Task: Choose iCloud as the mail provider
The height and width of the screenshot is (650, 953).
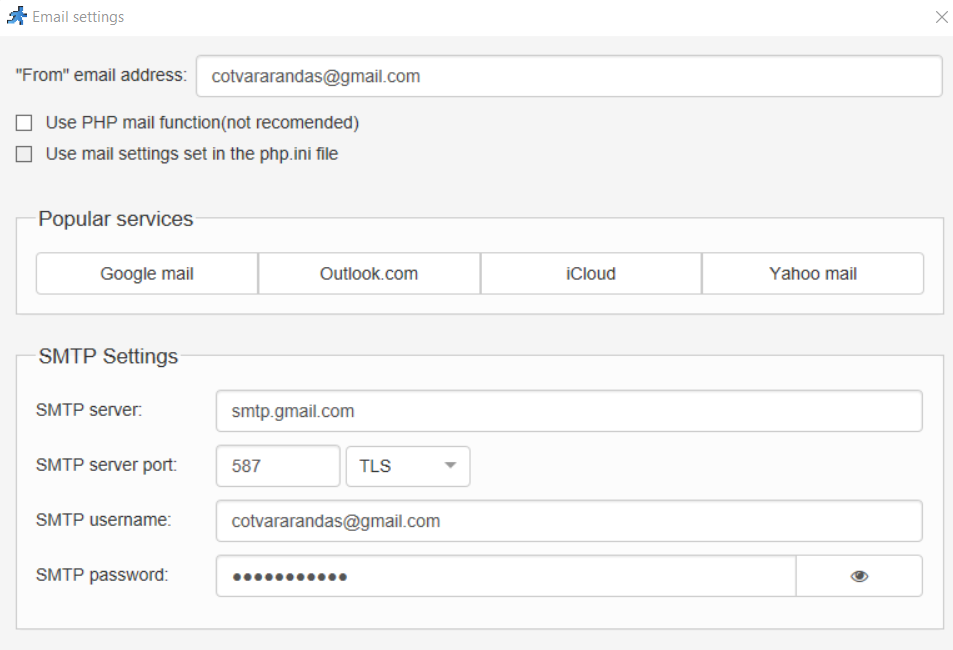Action: 590,273
